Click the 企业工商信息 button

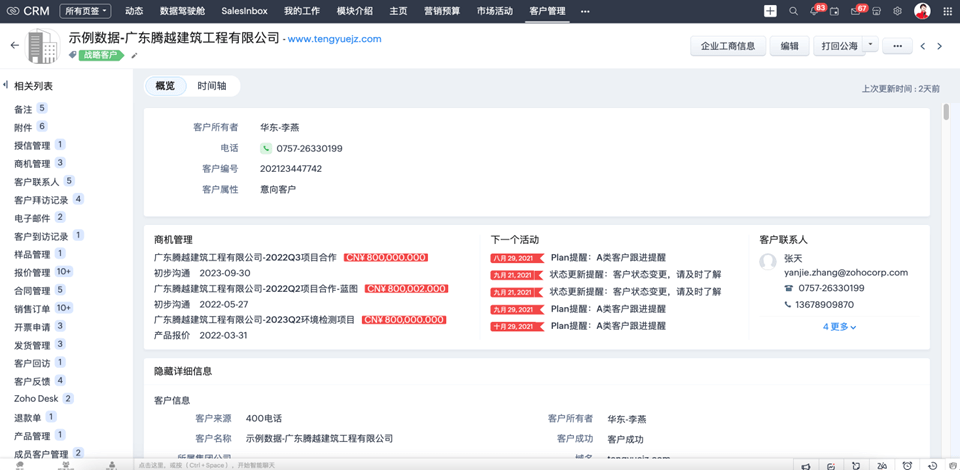tap(728, 46)
